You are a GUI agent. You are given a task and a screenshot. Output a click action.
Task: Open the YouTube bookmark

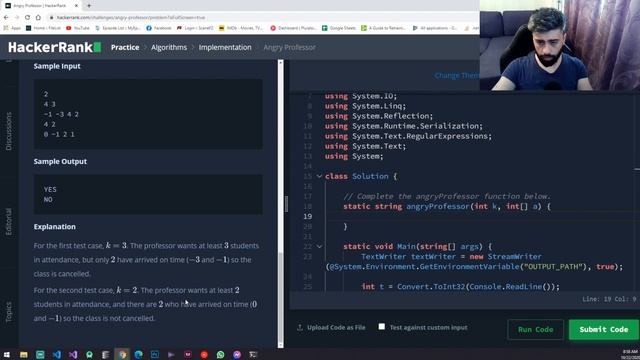(78, 28)
